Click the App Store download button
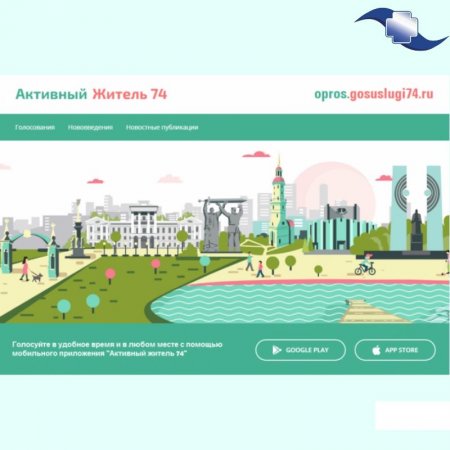450x450 pixels. (x=395, y=350)
